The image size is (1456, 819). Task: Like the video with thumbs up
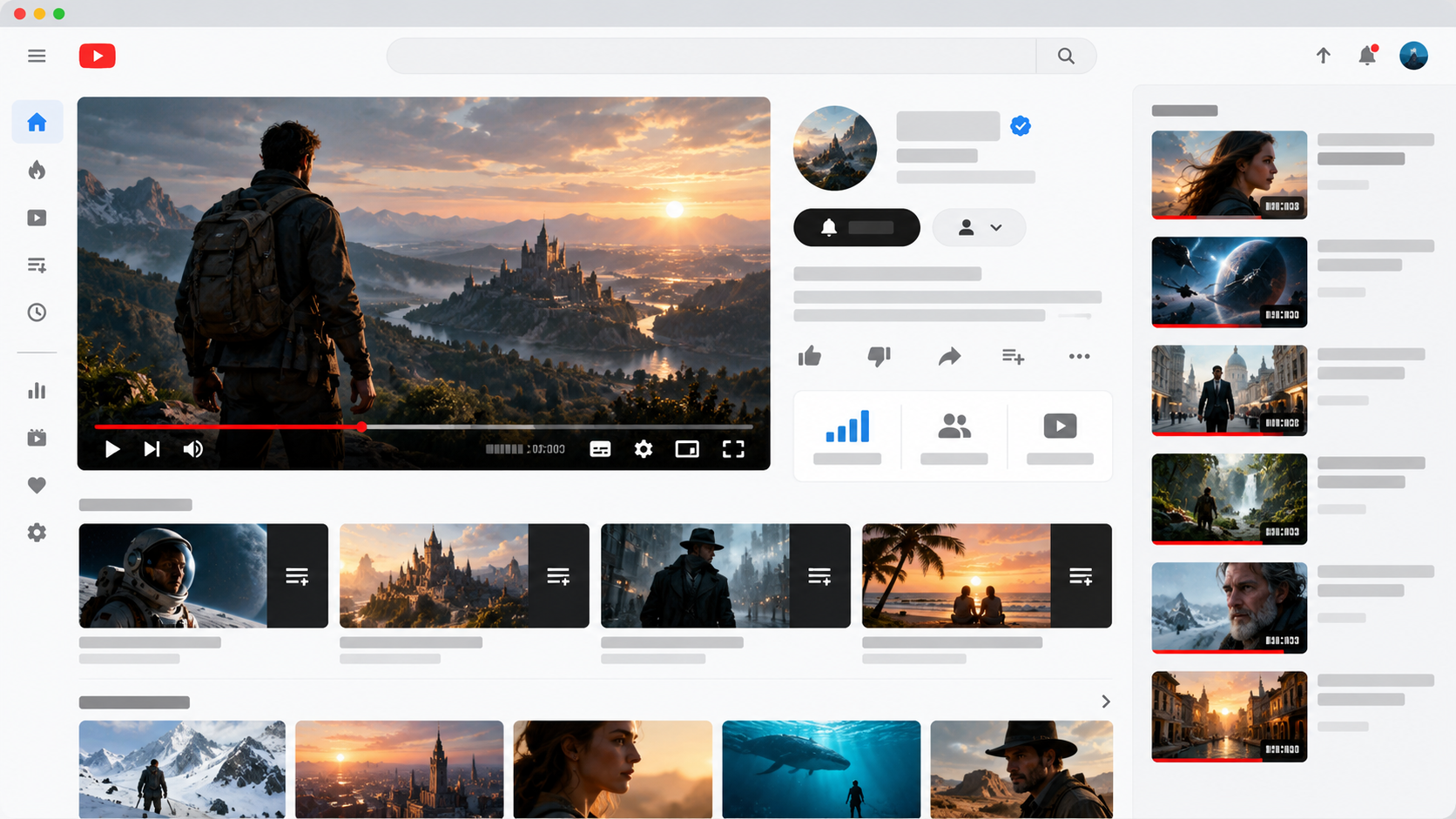(x=810, y=356)
